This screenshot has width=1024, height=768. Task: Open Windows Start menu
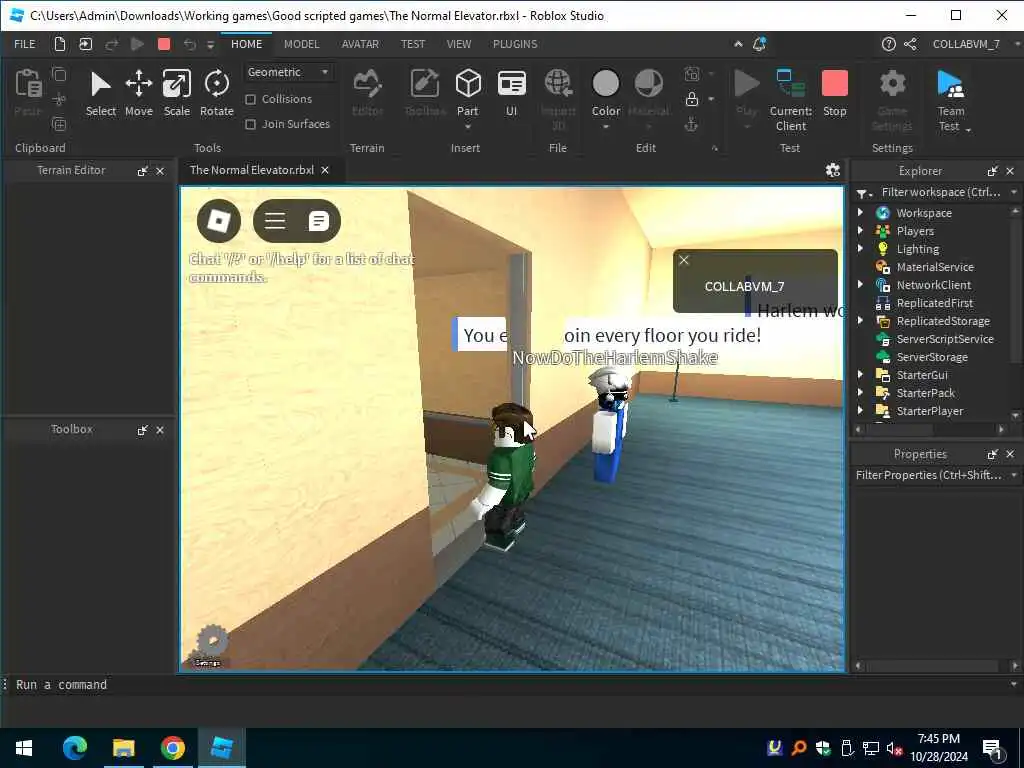(x=24, y=748)
